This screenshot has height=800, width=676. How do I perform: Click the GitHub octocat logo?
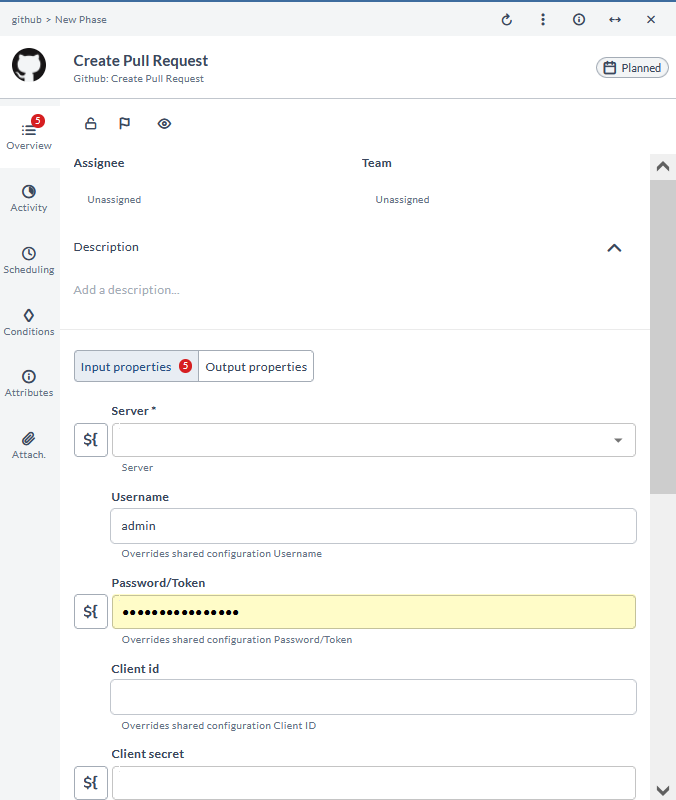click(x=29, y=65)
